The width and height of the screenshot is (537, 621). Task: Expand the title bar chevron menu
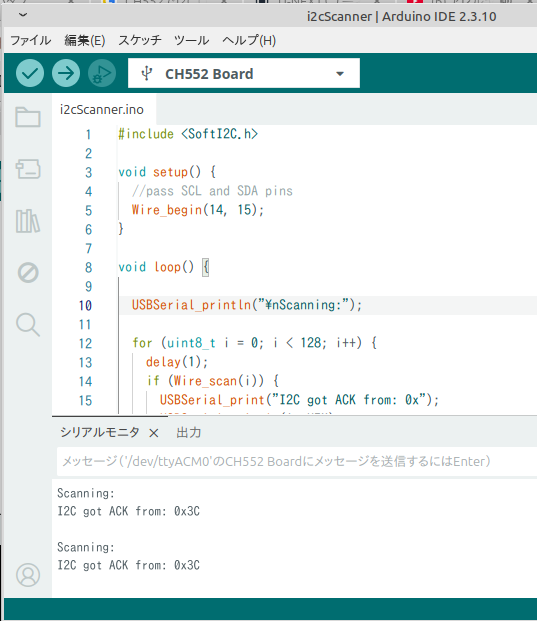(23, 15)
